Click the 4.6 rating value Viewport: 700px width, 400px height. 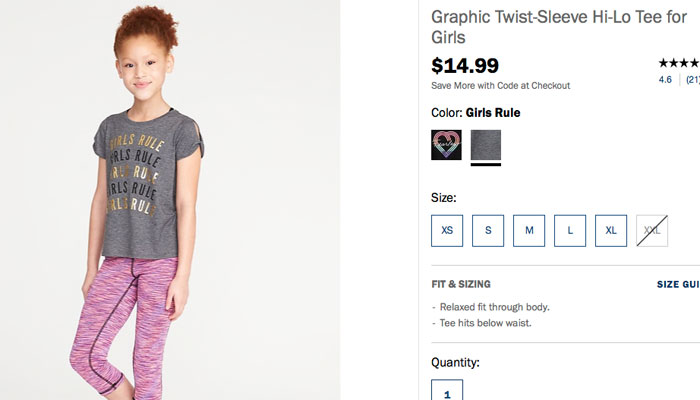(x=665, y=80)
